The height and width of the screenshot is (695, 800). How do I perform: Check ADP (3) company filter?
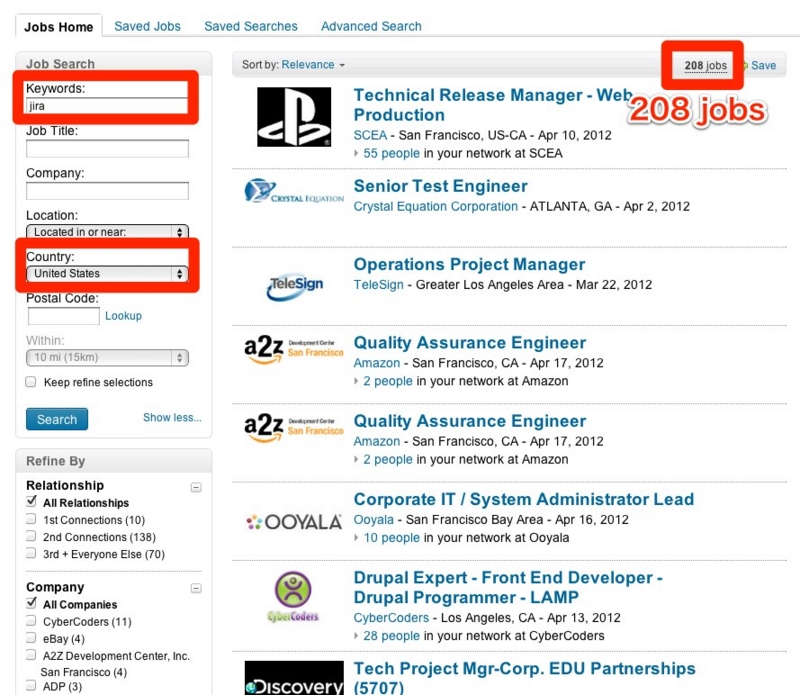[31, 685]
